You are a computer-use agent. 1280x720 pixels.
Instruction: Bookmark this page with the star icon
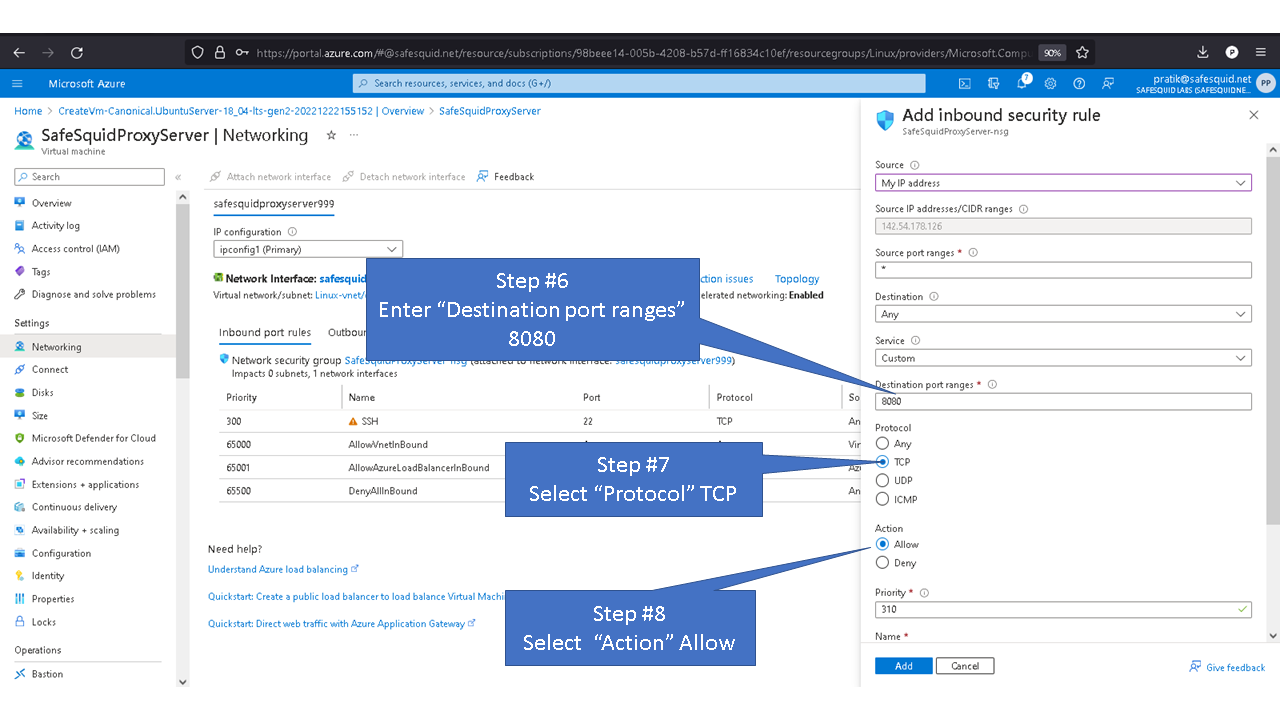(1082, 52)
